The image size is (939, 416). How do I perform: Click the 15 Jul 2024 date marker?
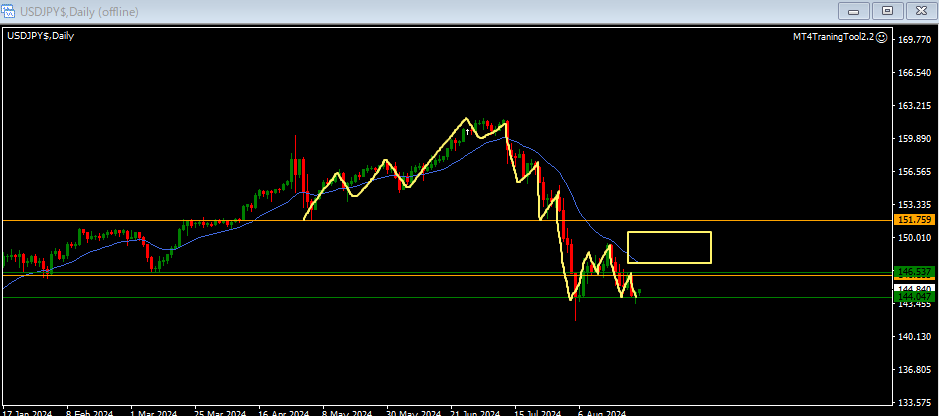(538, 411)
